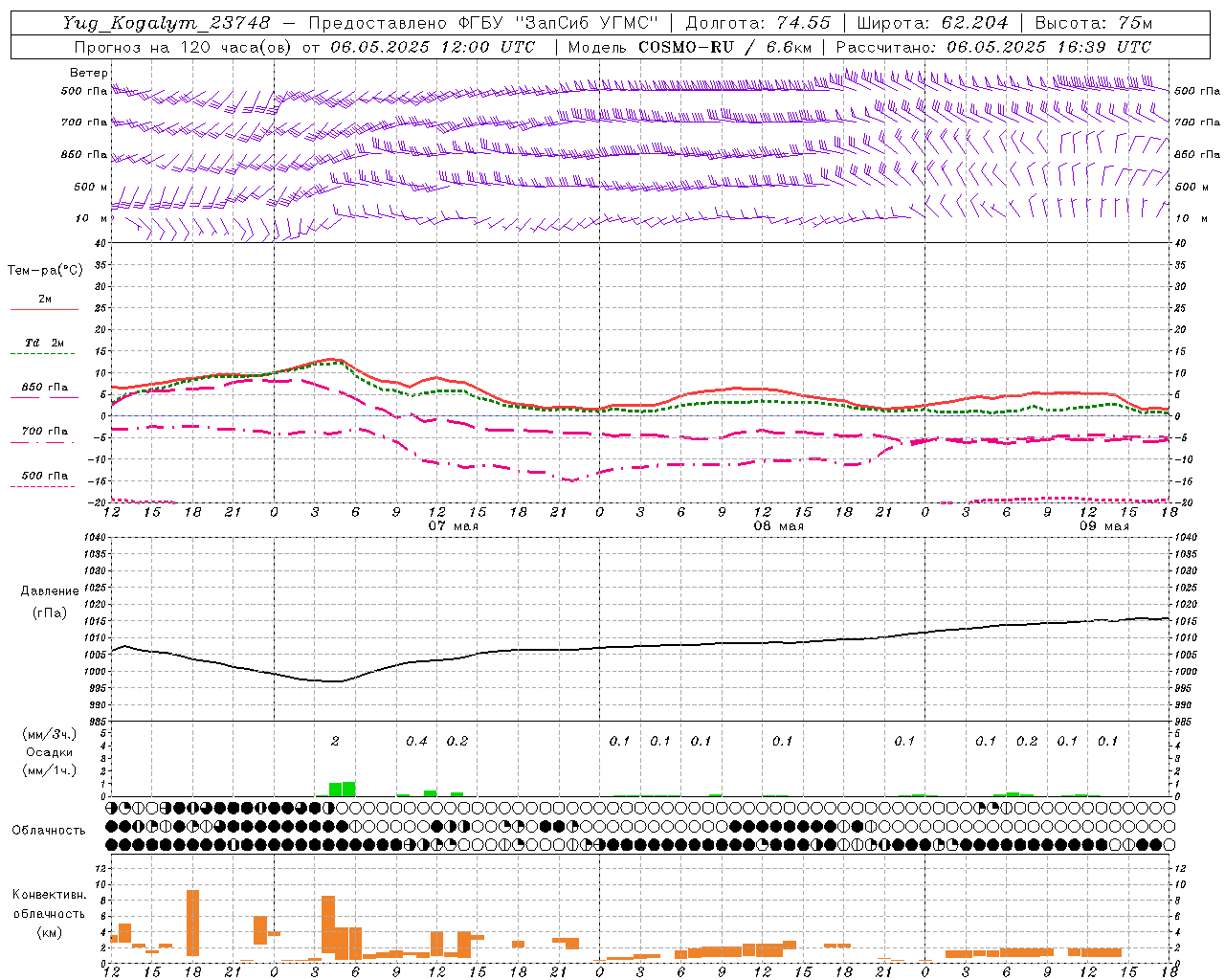Click the 'Давление' pressure panel label
The image size is (1225, 980).
coord(50,591)
